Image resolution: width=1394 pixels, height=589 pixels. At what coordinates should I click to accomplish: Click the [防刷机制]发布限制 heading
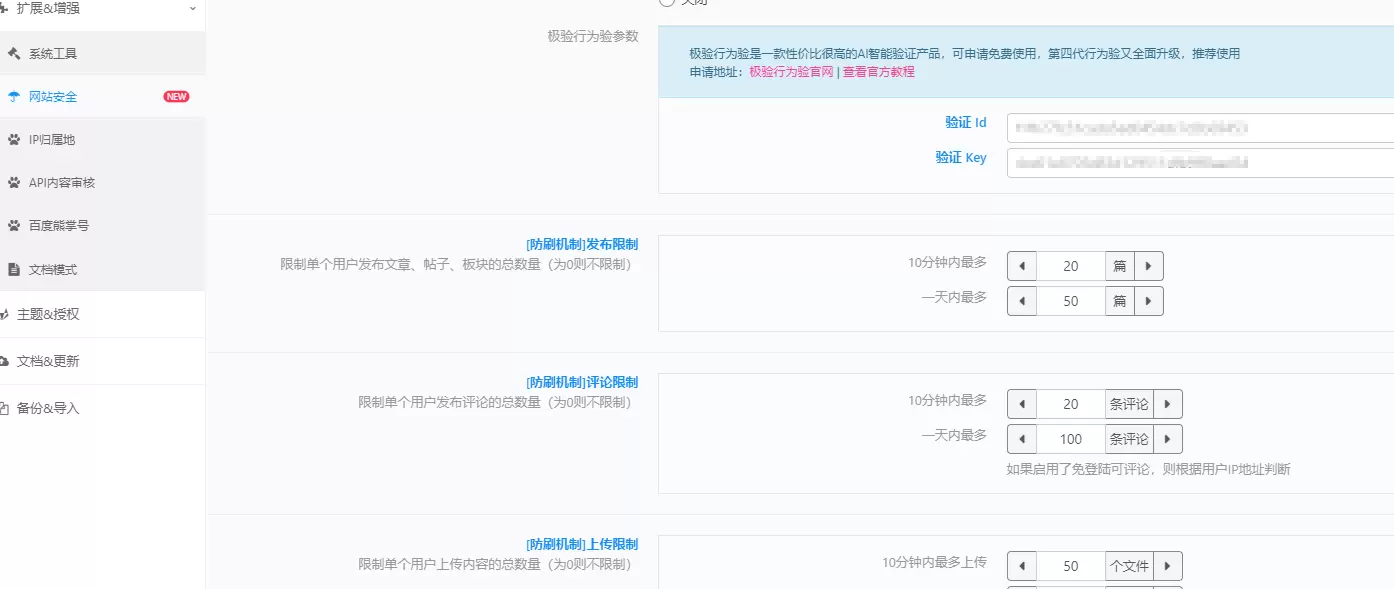[582, 244]
